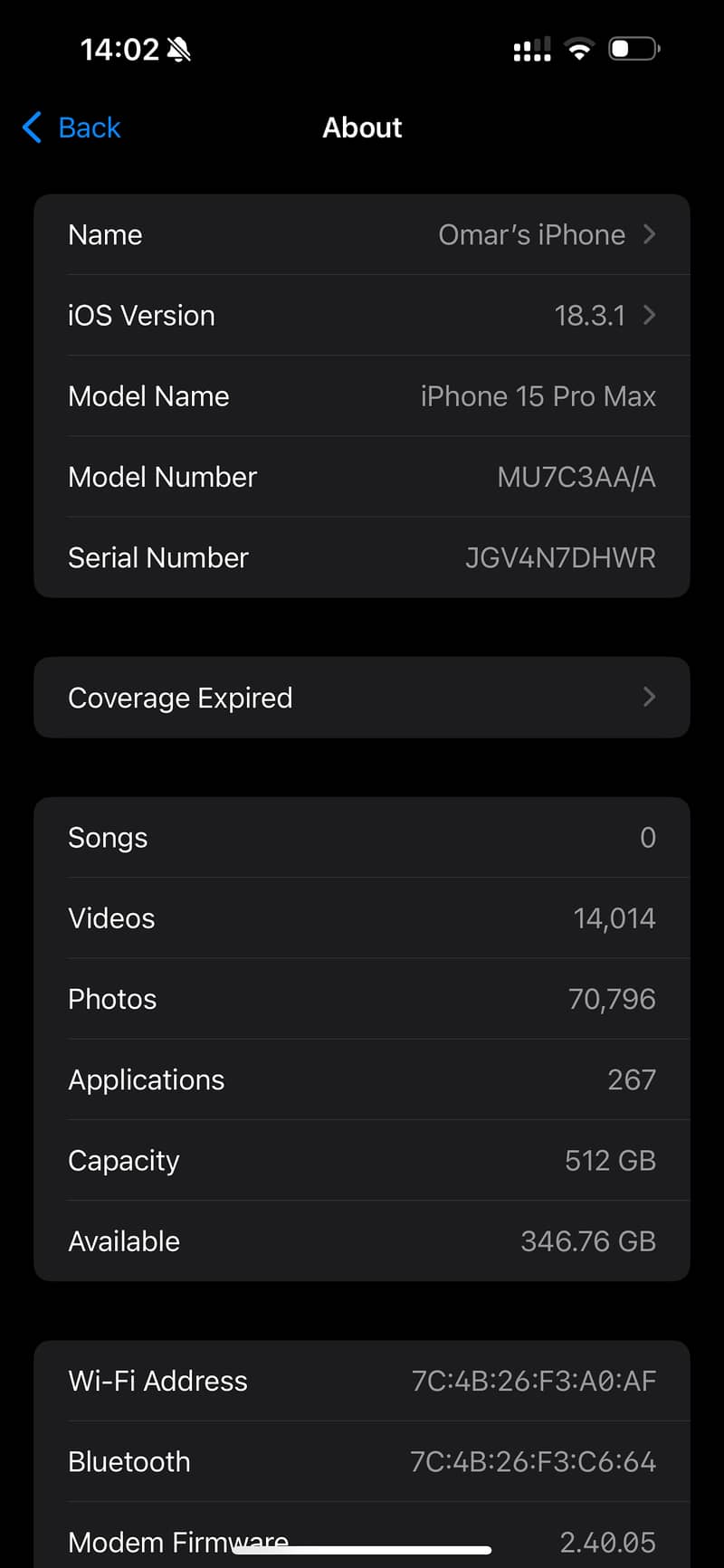
Task: Tap the Wi-Fi Address value
Action: pos(534,1381)
